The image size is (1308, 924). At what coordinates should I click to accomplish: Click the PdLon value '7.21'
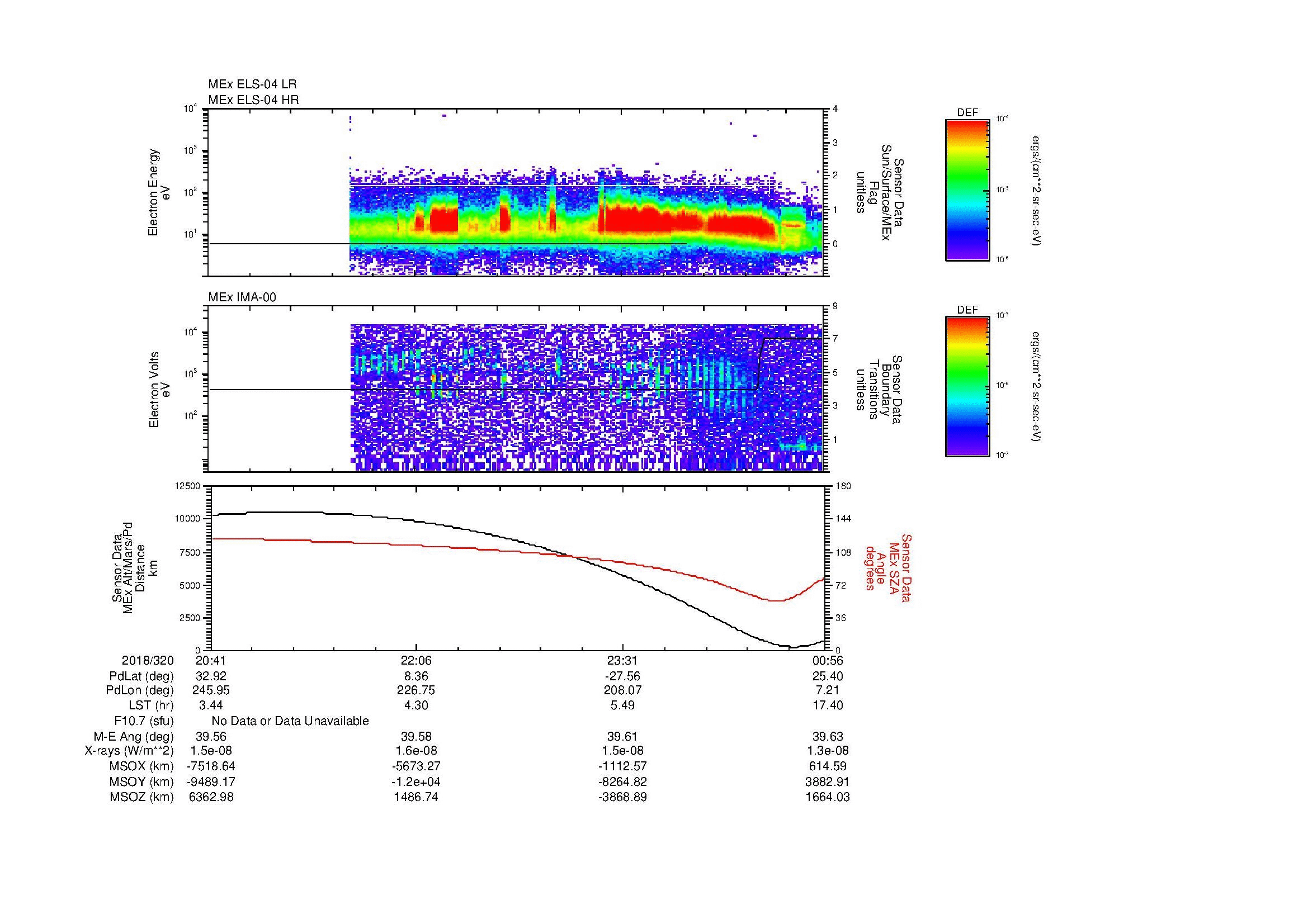pyautogui.click(x=828, y=691)
